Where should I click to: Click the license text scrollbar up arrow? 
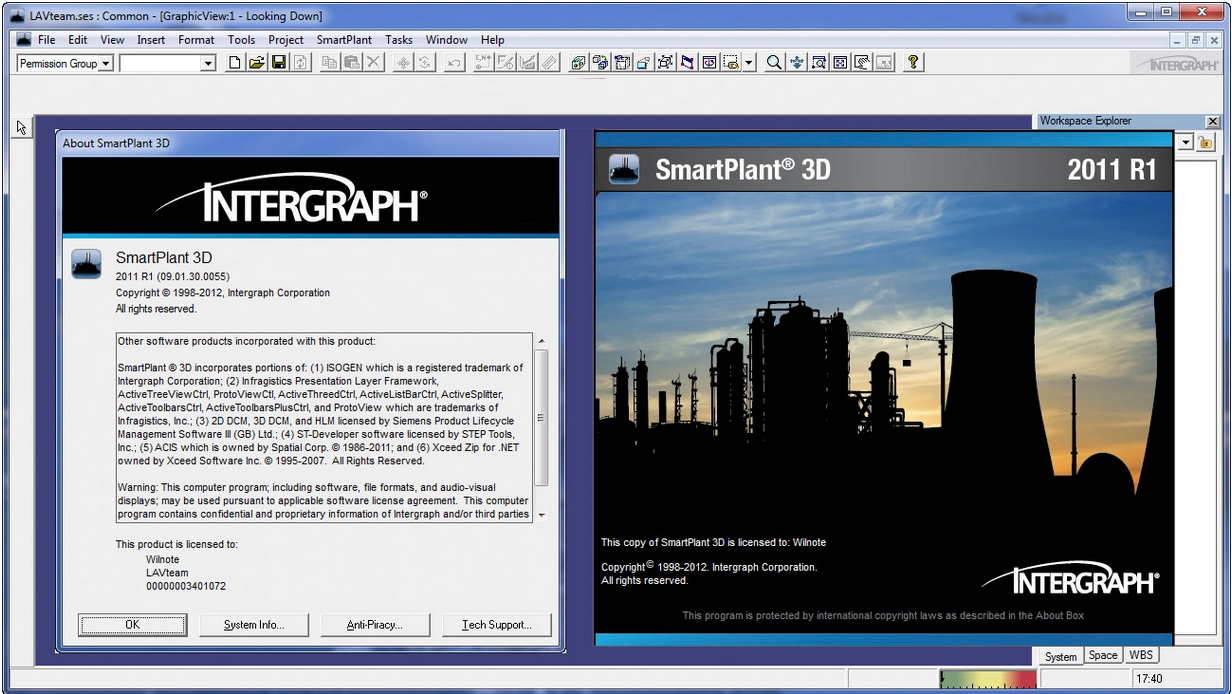(x=542, y=341)
